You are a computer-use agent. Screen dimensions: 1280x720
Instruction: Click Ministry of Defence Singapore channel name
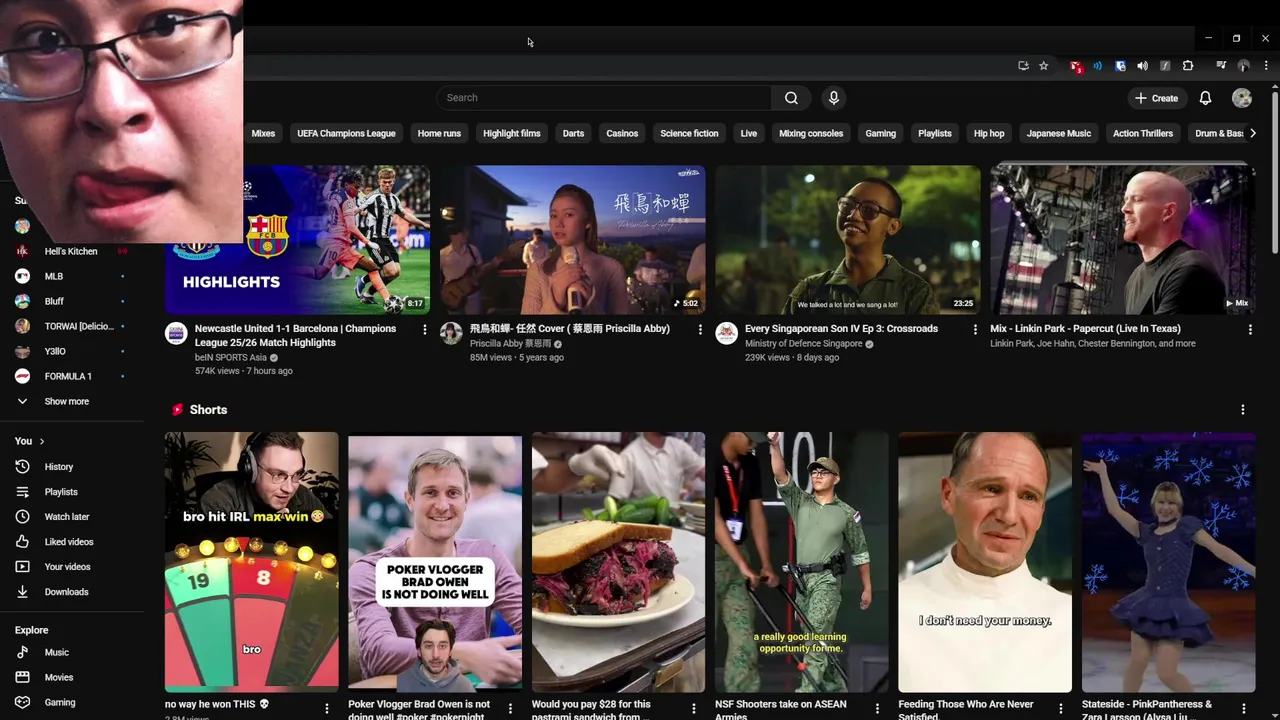pyautogui.click(x=803, y=344)
